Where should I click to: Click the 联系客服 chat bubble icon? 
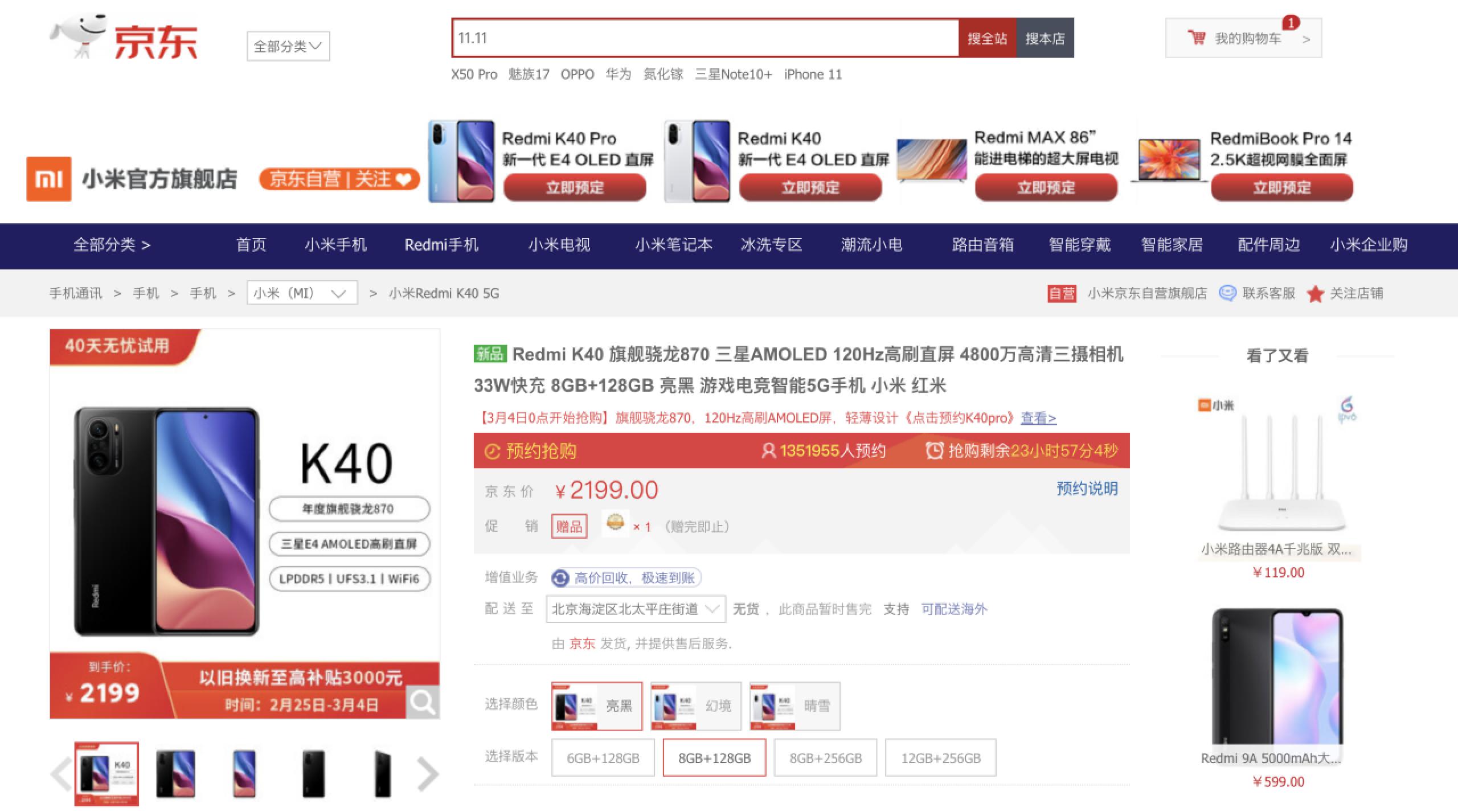tap(1227, 293)
